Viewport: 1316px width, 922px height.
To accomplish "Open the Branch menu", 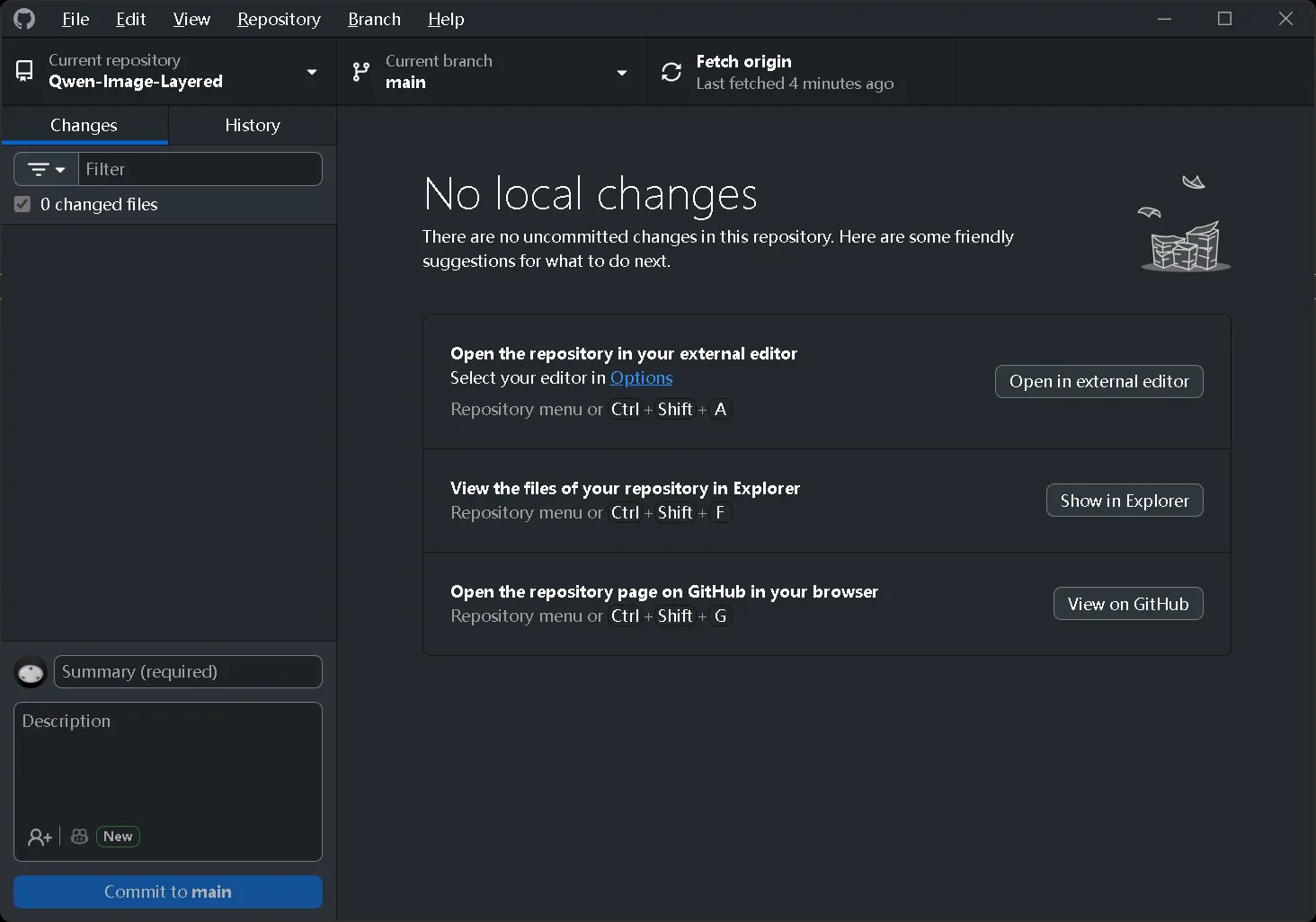I will click(374, 19).
